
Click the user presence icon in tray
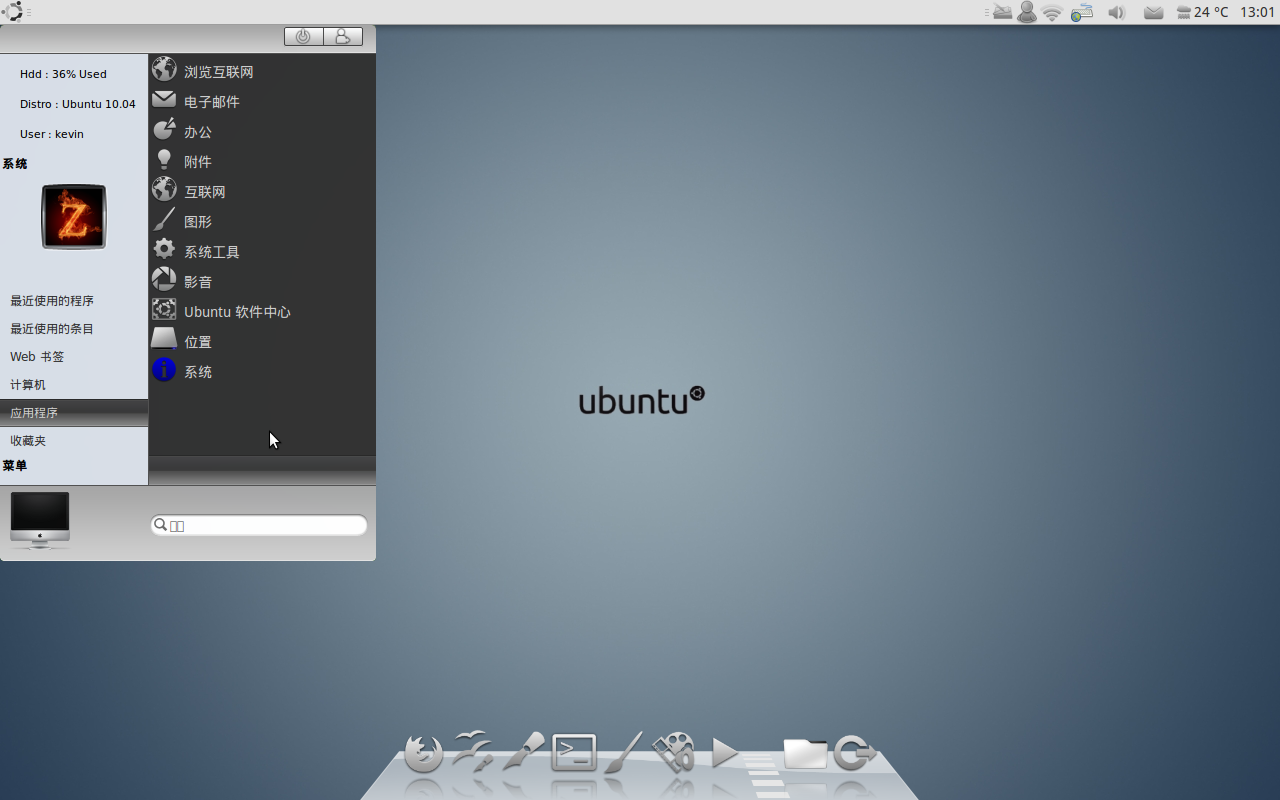tap(1027, 12)
